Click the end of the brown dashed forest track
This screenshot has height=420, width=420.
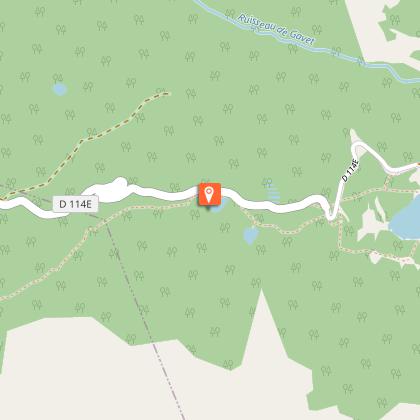167,94
